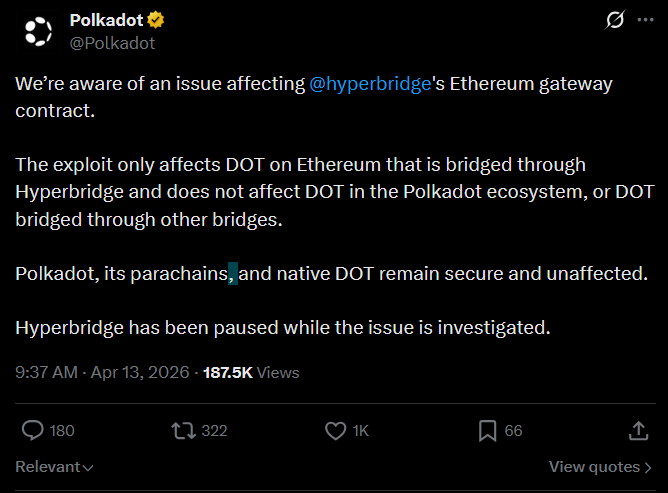Image resolution: width=668 pixels, height=493 pixels.
Task: Click the @Polkadot handle
Action: pos(112,43)
